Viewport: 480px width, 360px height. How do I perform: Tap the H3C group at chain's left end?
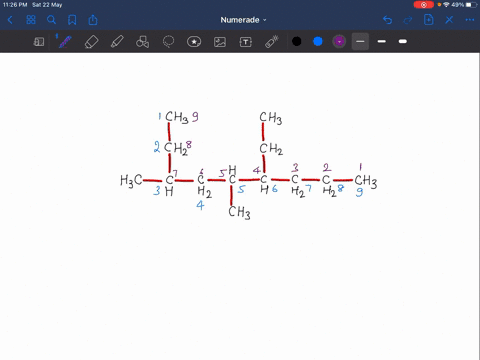point(131,181)
